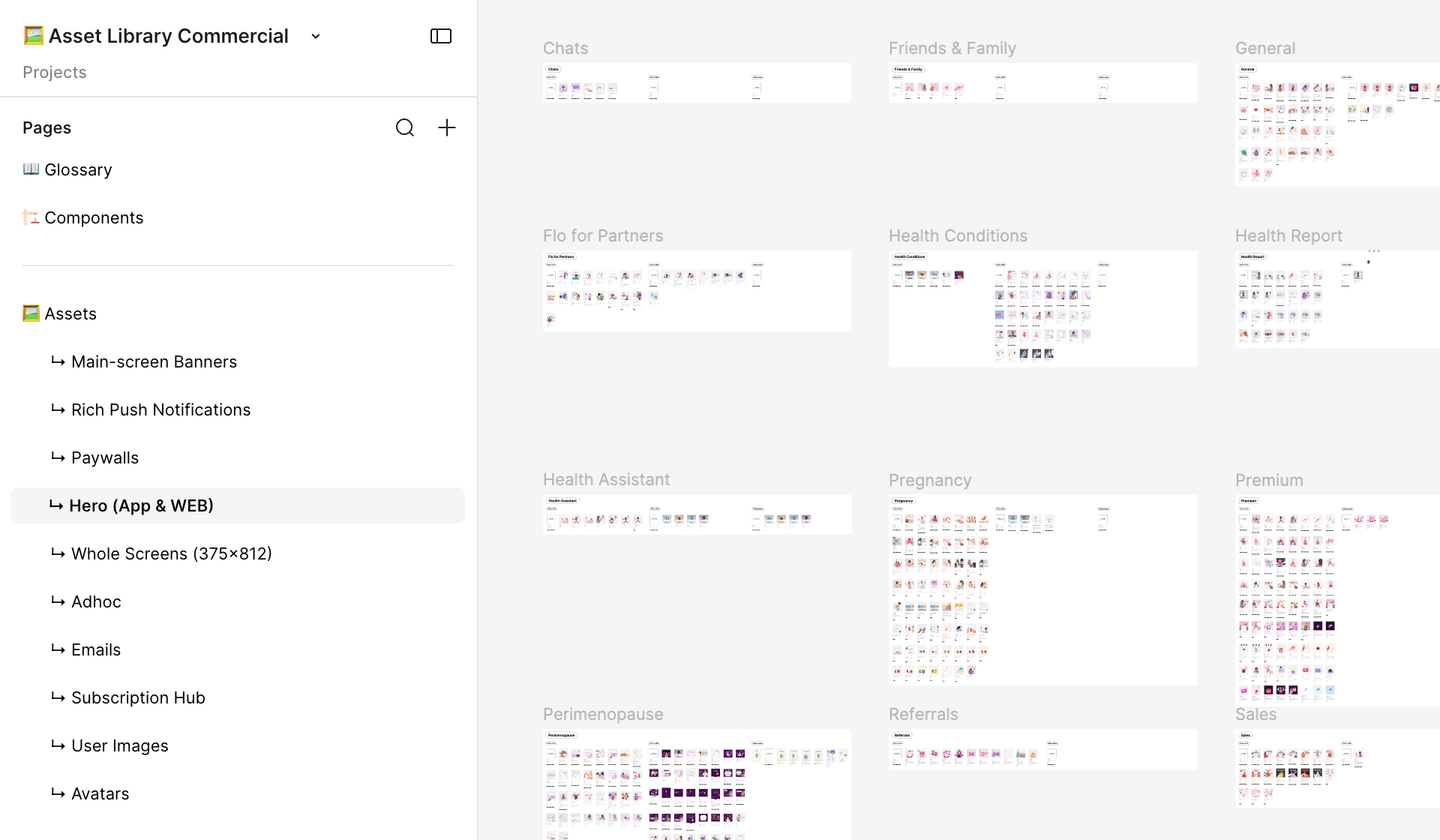Select the Chats frame label on canvas
1440x840 pixels.
(565, 48)
